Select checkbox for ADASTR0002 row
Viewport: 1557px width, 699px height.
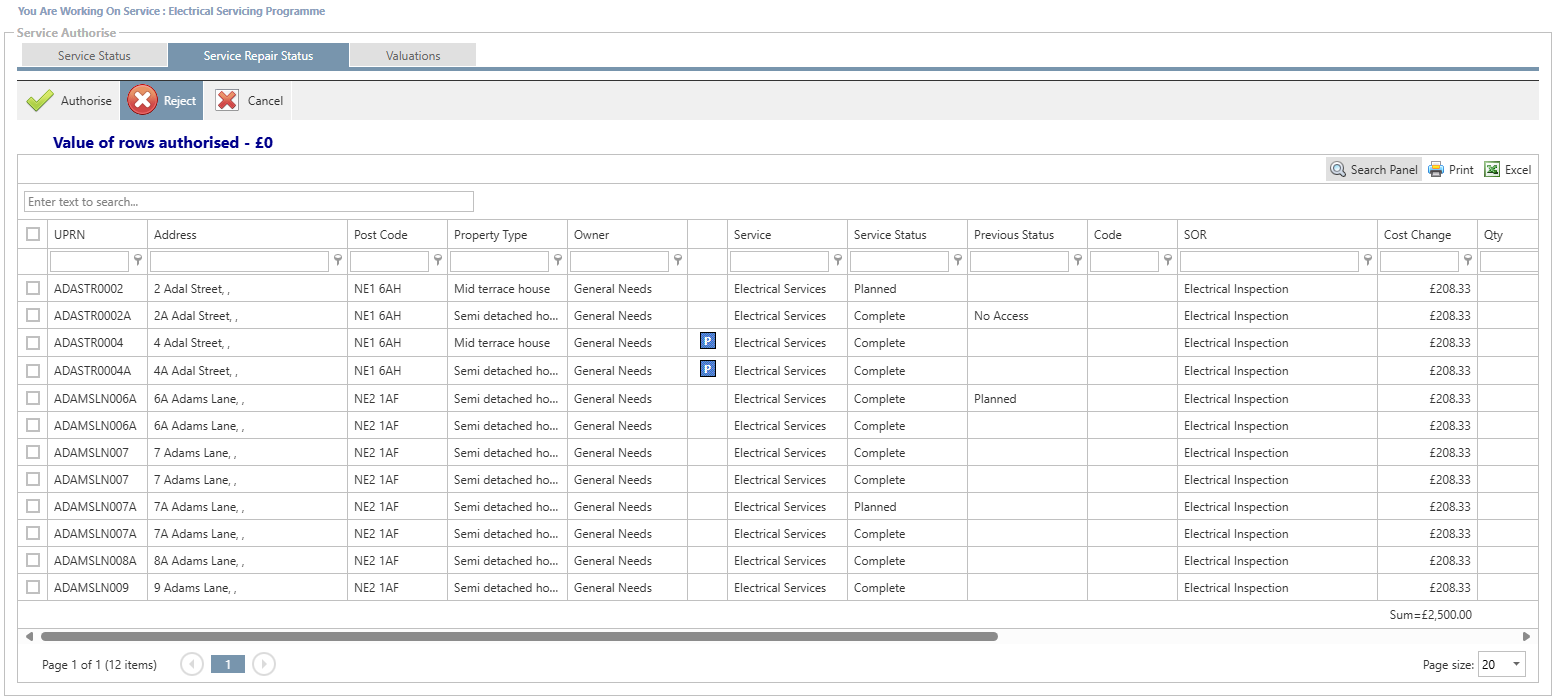(33, 288)
